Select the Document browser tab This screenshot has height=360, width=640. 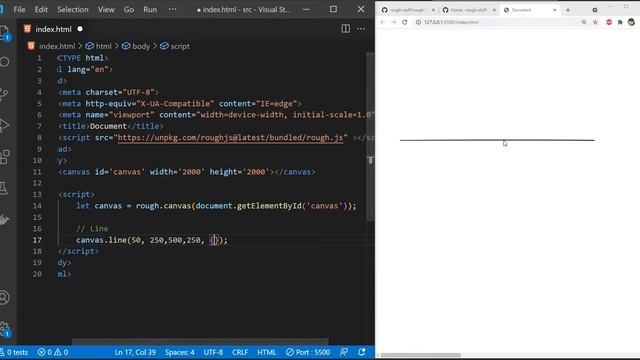tap(529, 10)
